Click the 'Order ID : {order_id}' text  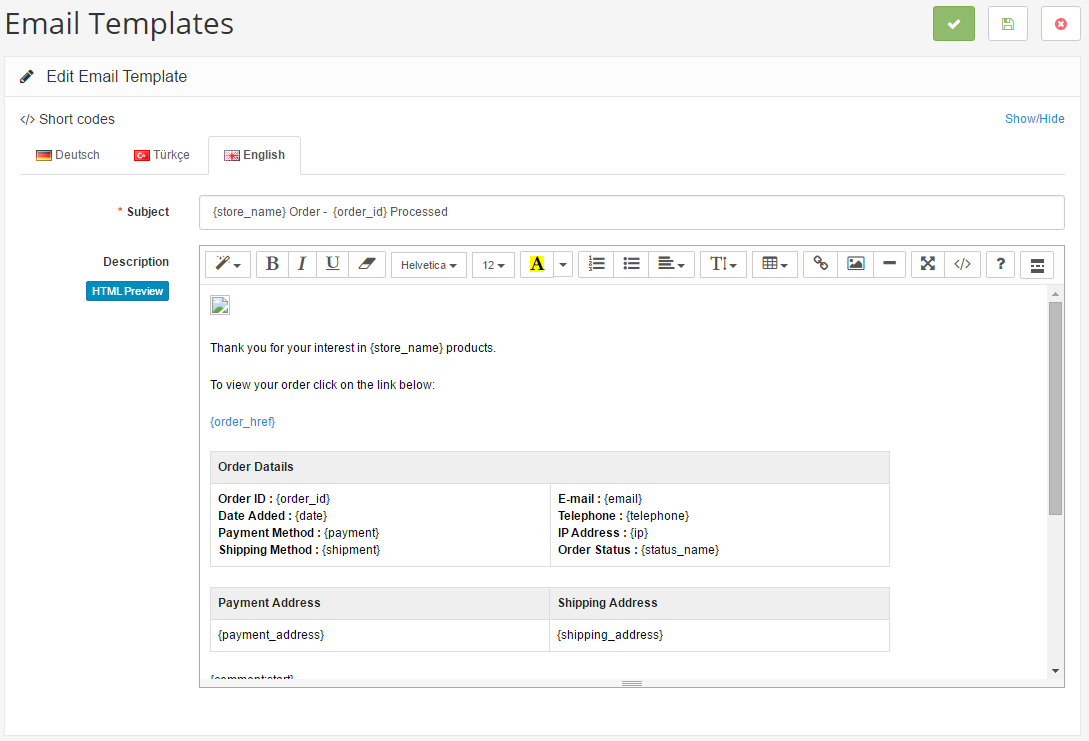click(x=274, y=499)
